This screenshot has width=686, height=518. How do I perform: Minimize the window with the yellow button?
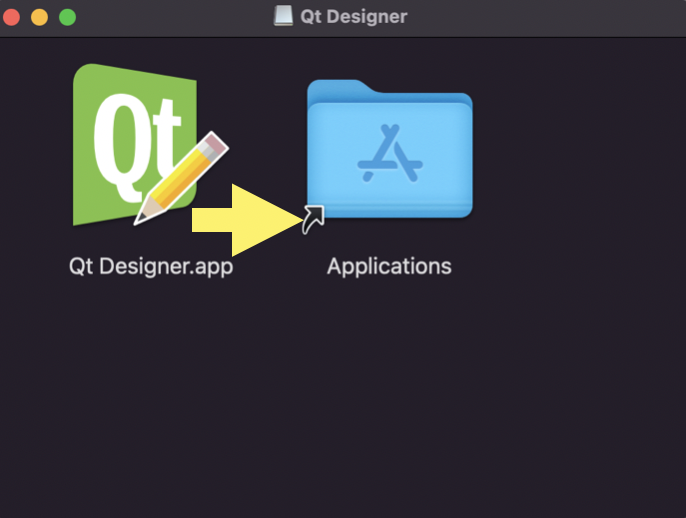coord(39,18)
